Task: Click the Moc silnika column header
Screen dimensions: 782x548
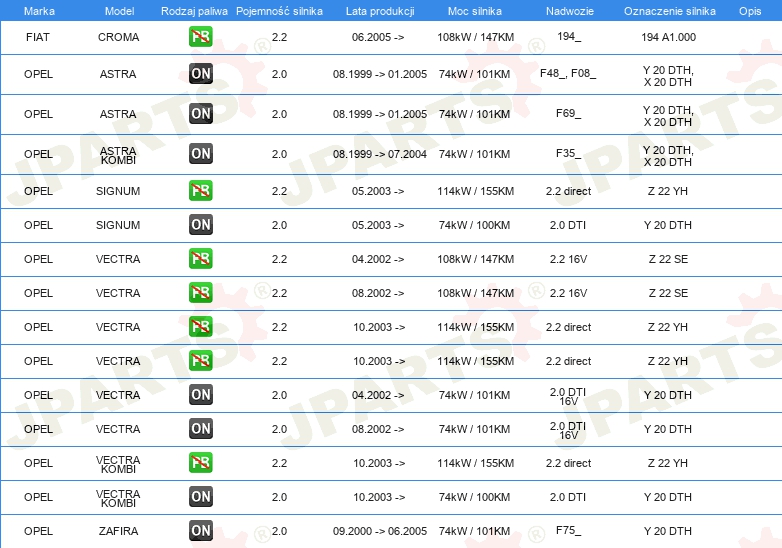Action: click(475, 11)
